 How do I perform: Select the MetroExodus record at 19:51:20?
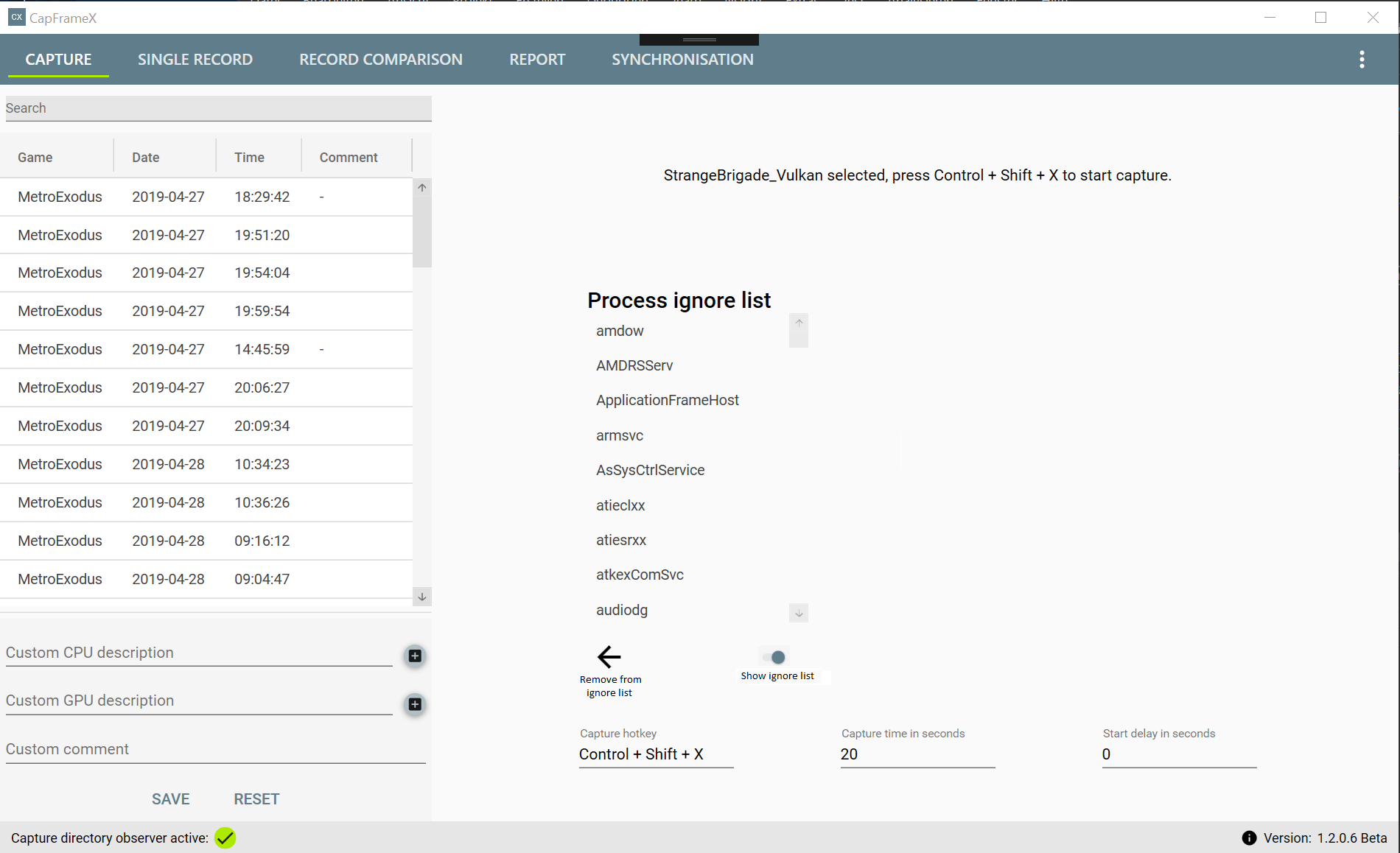(206, 235)
